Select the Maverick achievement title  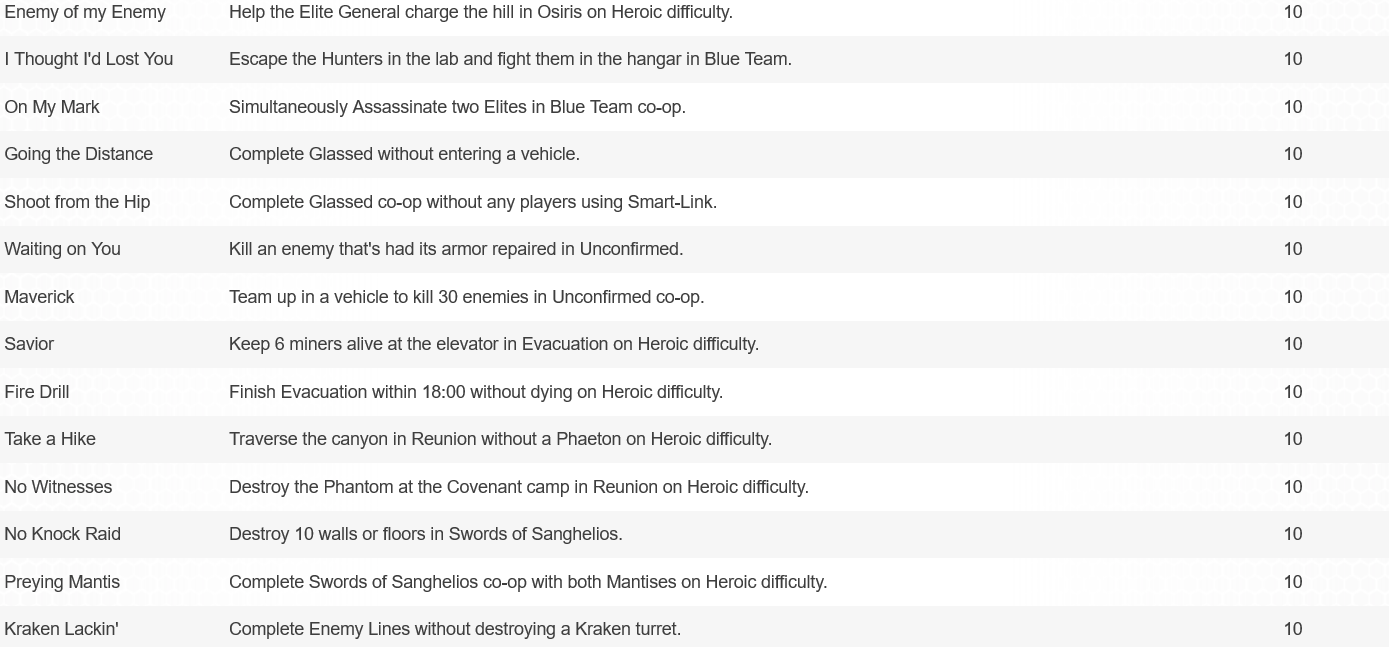point(39,297)
